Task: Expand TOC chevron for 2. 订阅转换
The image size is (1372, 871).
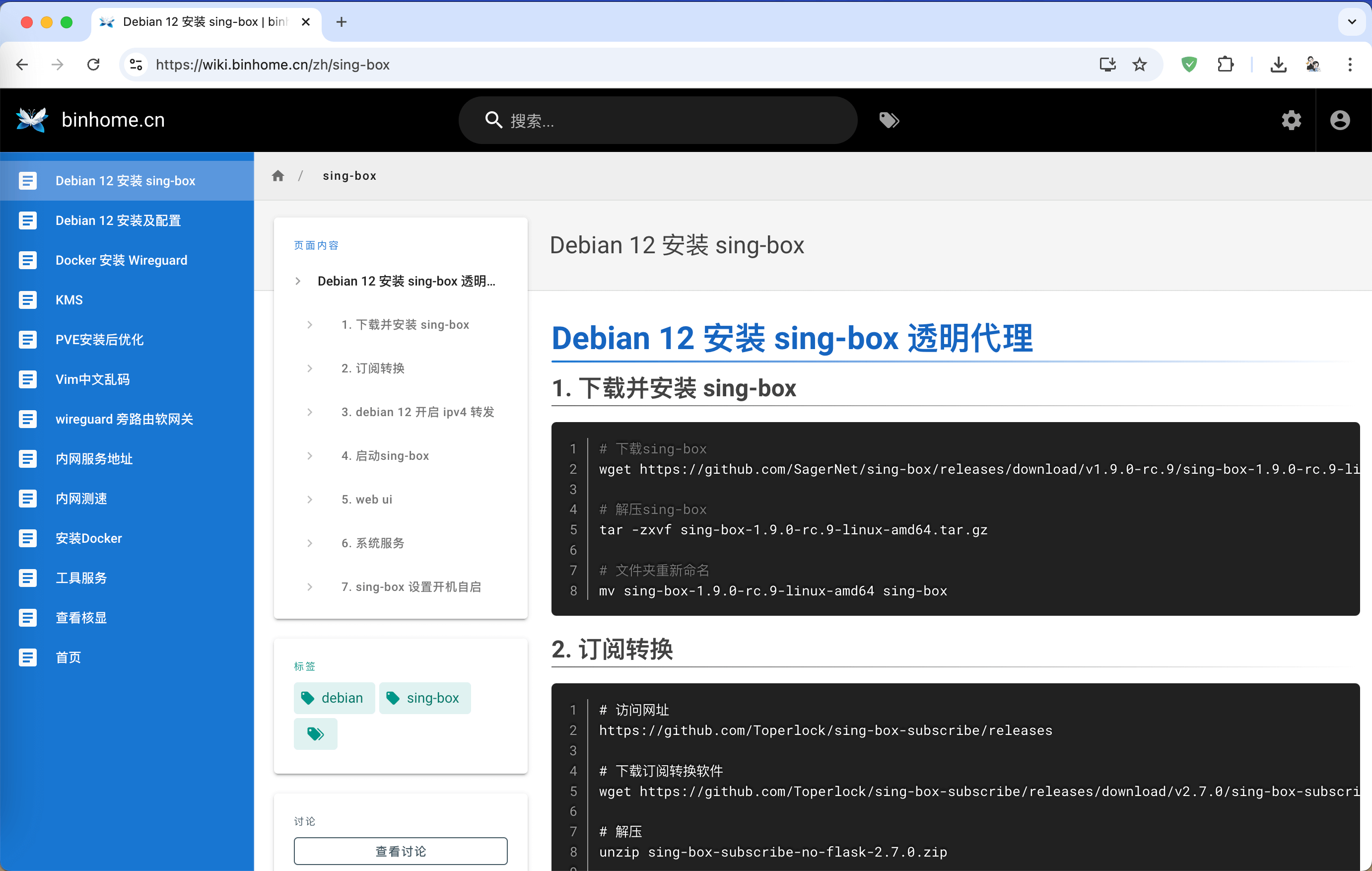Action: tap(310, 368)
